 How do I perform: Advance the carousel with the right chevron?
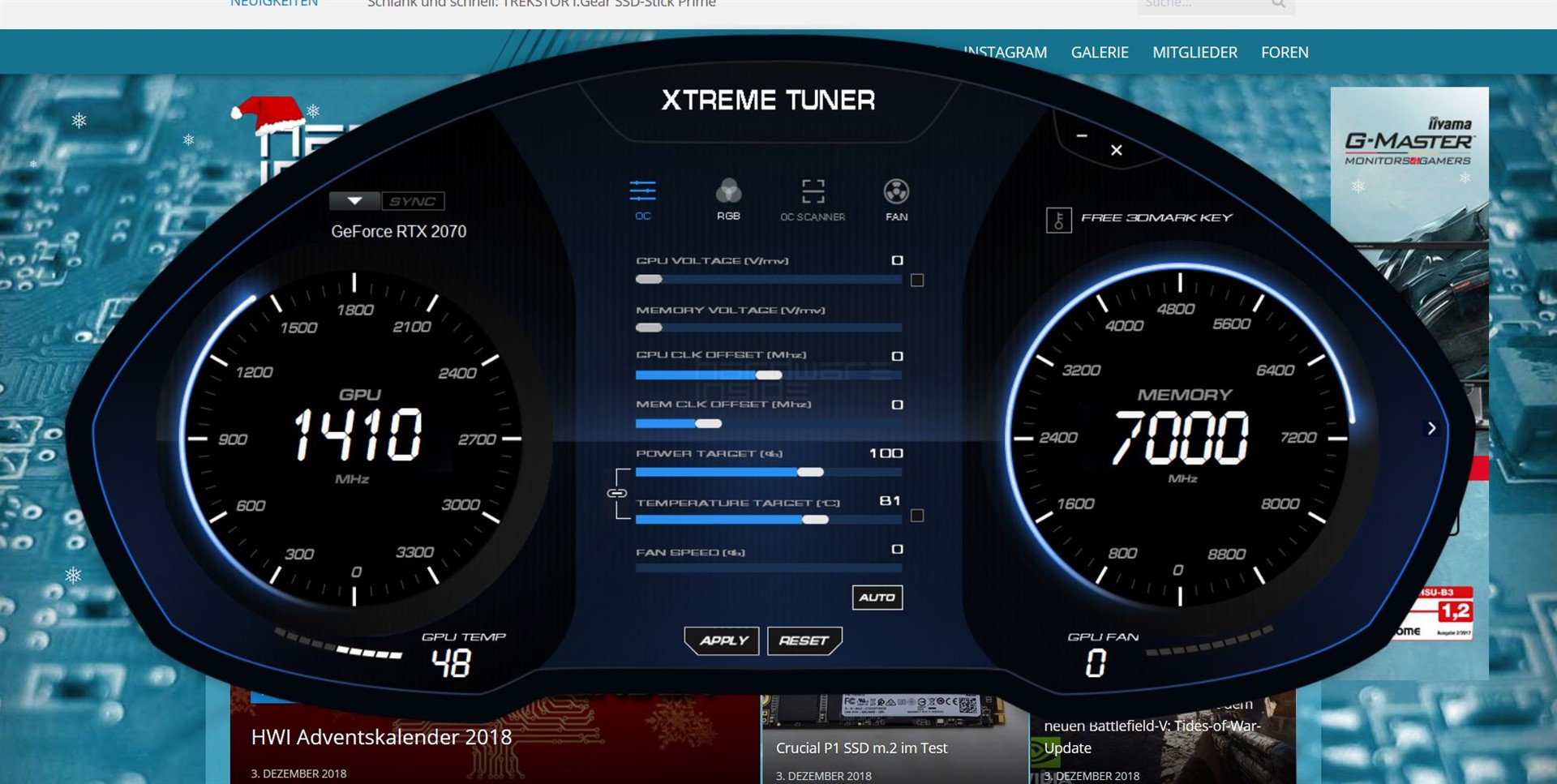pyautogui.click(x=1432, y=428)
